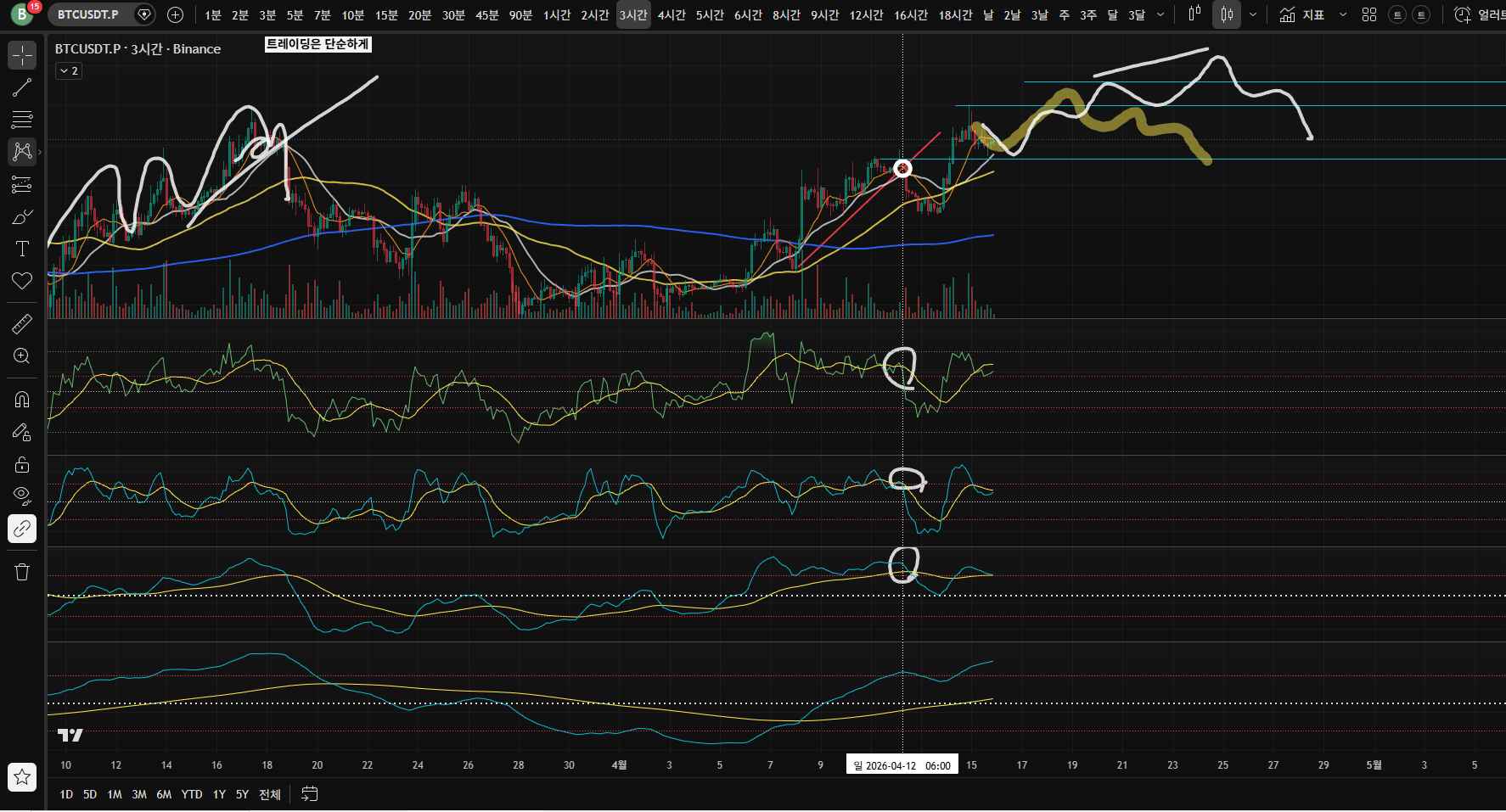The width and height of the screenshot is (1506, 812).
Task: Toggle magnet mode on the left toolbar
Action: click(22, 400)
